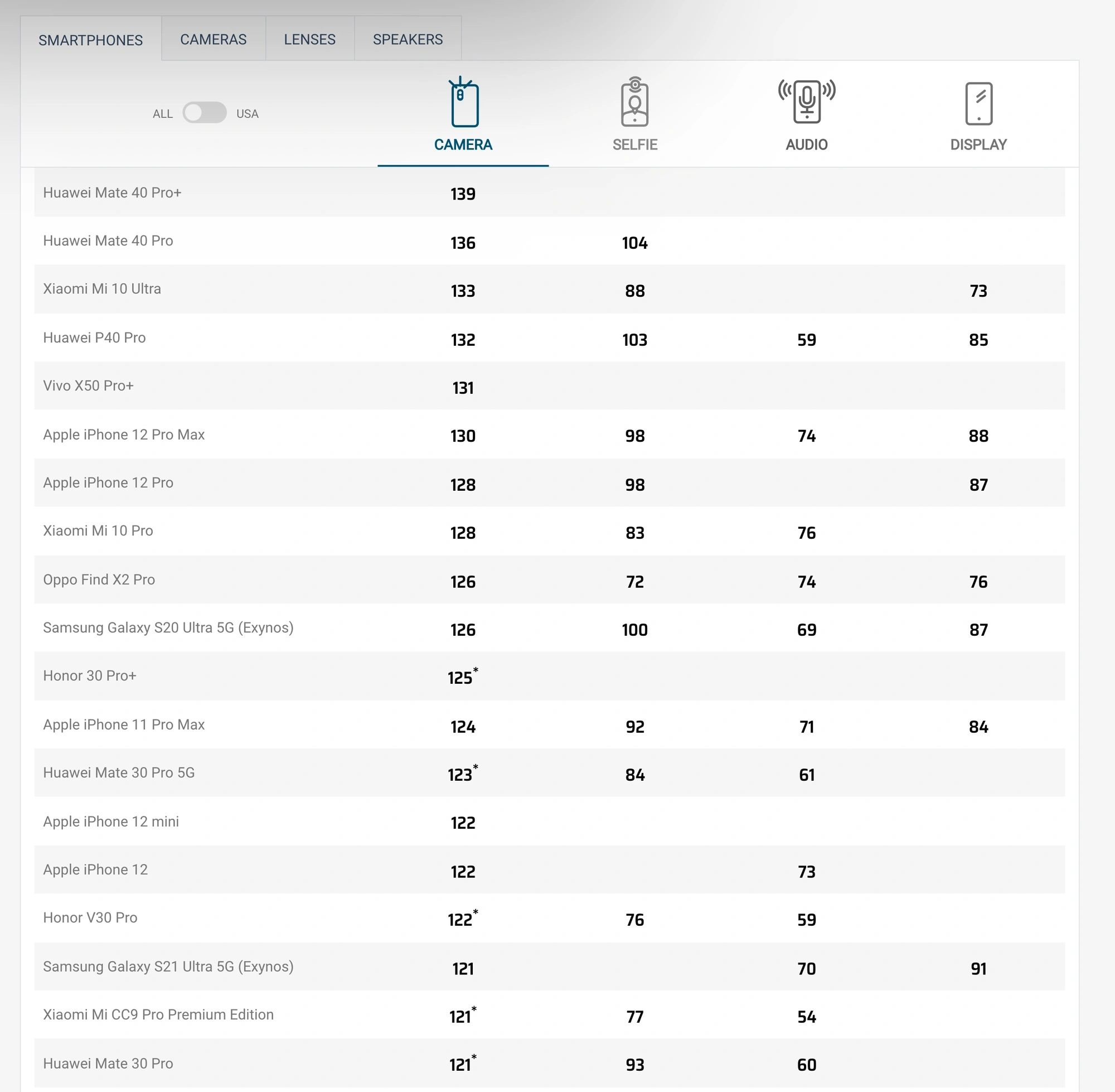Select the Audio microphone icon
Image resolution: width=1115 pixels, height=1092 pixels.
click(807, 102)
